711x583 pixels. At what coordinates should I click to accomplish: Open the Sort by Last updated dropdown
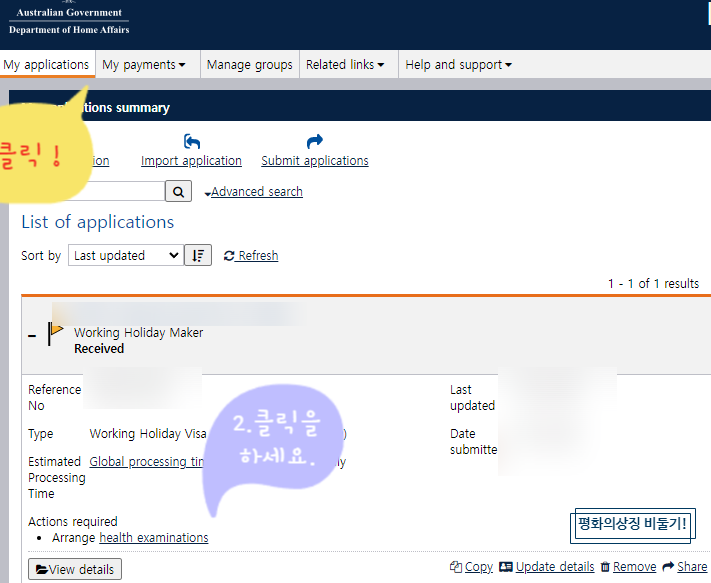(x=126, y=255)
